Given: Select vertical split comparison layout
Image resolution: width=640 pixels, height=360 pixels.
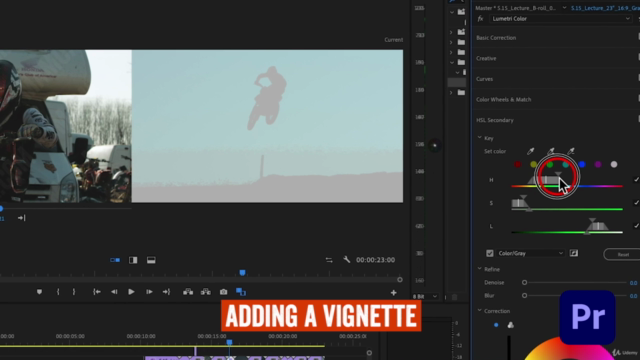Looking at the screenshot, I should pos(133,260).
